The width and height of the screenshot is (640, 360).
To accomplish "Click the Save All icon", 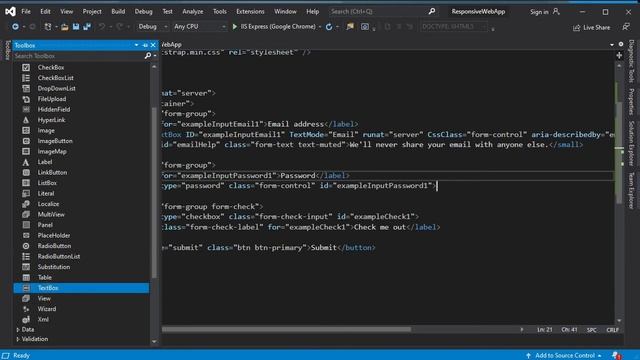I will coord(87,27).
